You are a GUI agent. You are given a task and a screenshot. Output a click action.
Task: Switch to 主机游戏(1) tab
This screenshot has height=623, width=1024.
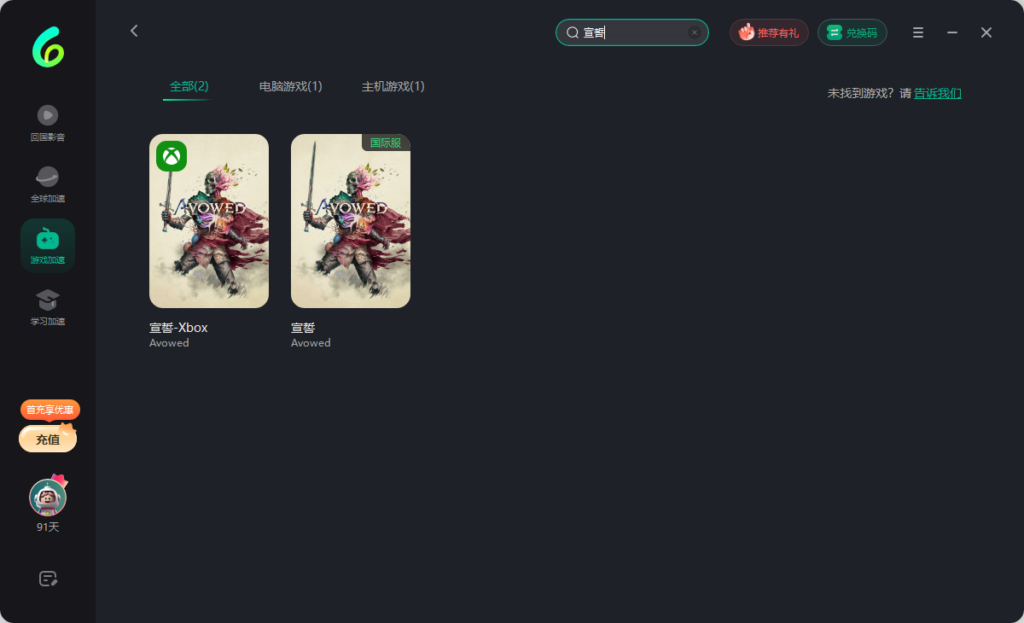[393, 86]
